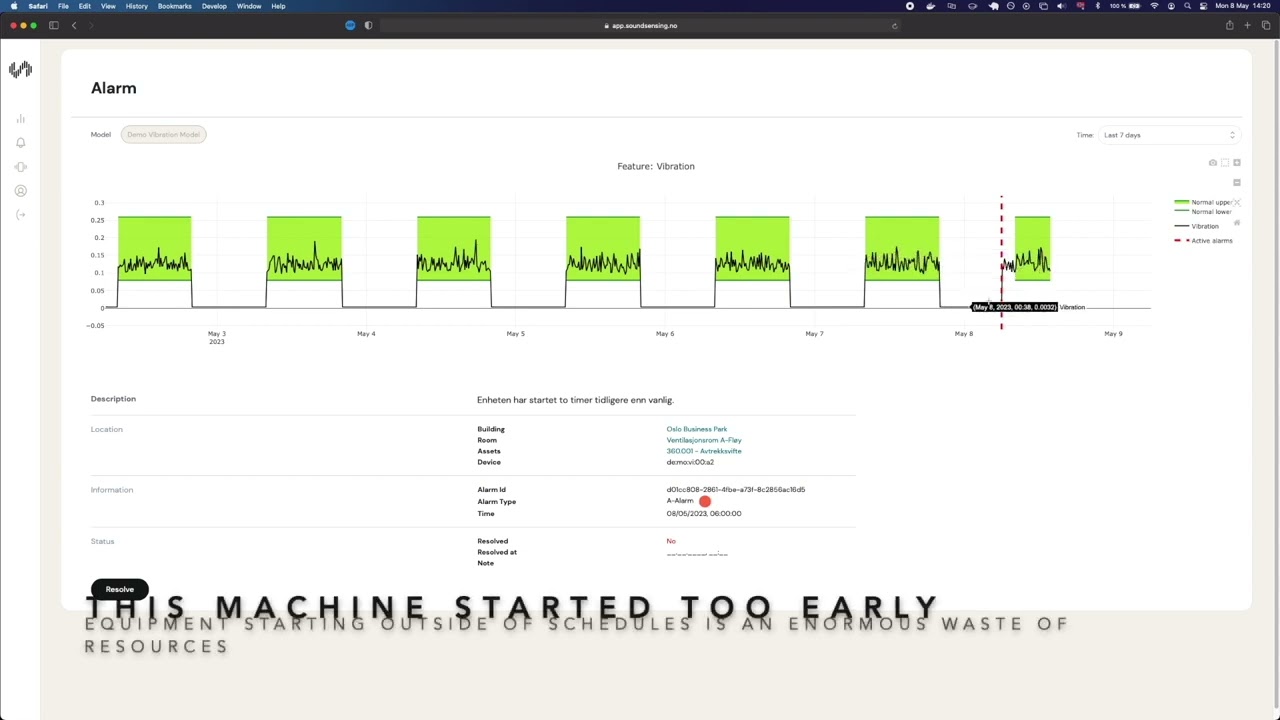This screenshot has height=720, width=1280.
Task: Open the 360.001 - Avtrekksvifte asset link
Action: (x=704, y=451)
